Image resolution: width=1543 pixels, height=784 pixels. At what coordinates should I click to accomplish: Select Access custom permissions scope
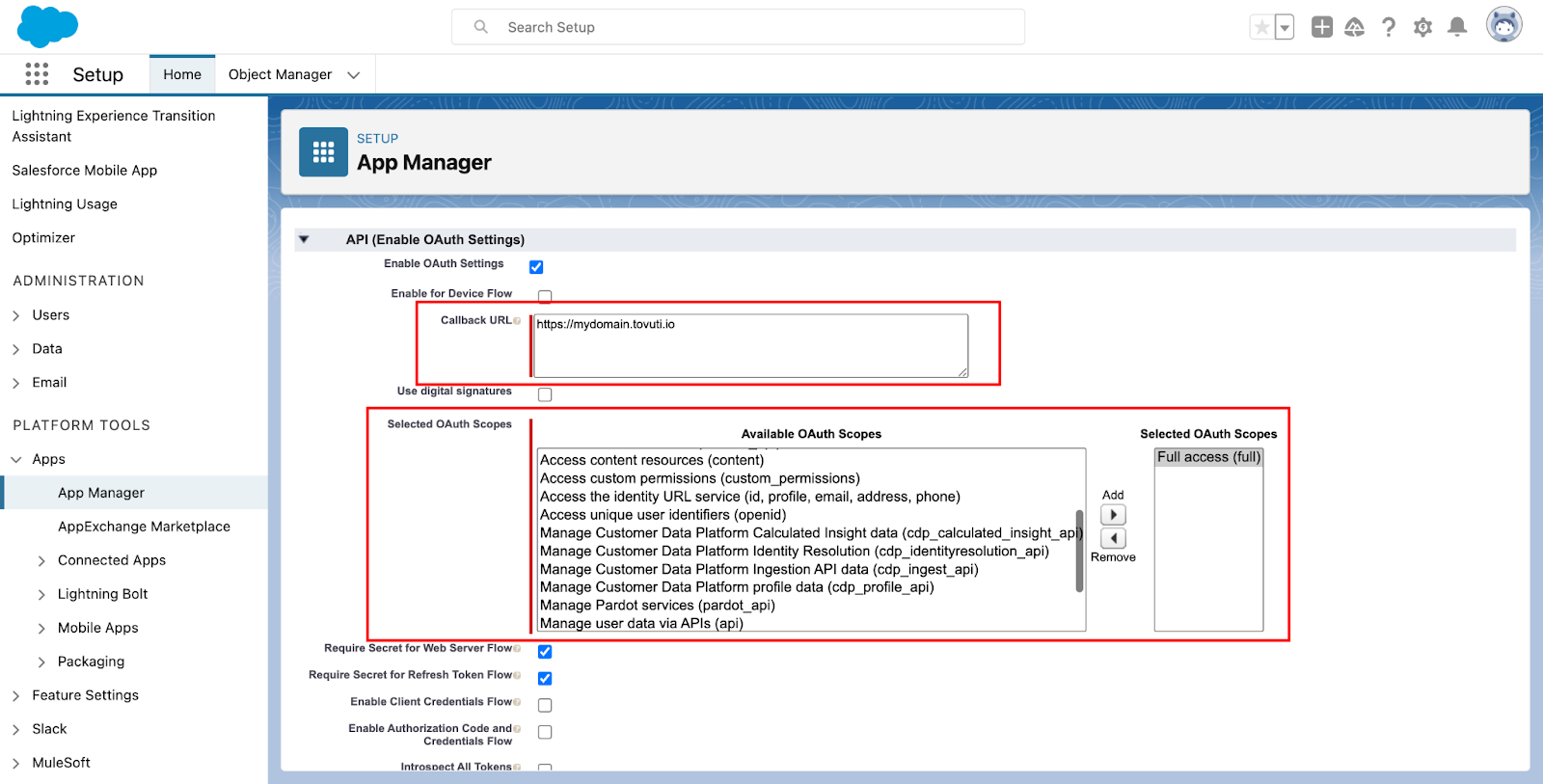(x=700, y=478)
